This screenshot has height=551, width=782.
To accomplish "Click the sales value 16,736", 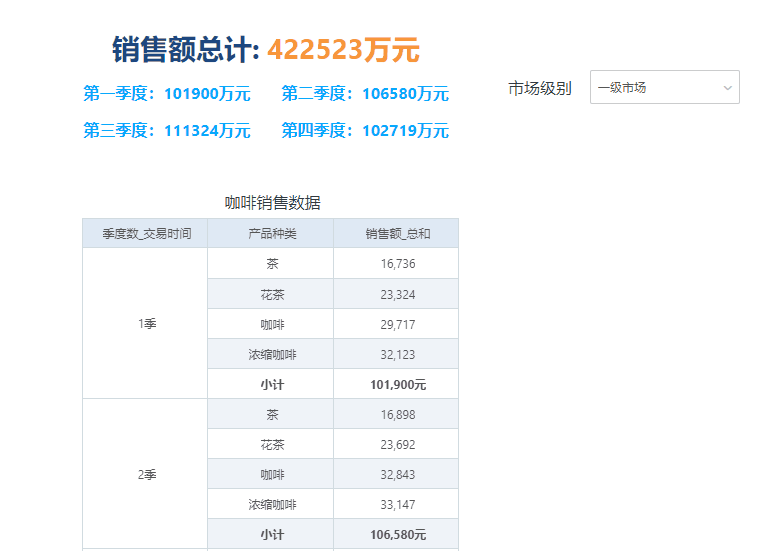I will point(397,264).
